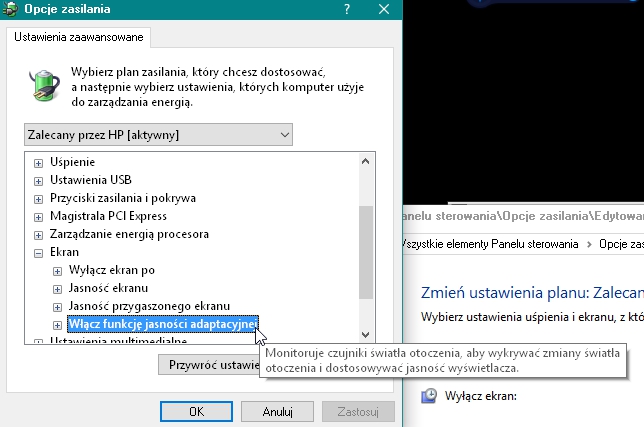Select Włącz funkcję jasności adaptacyjnej item
Image resolution: width=644 pixels, height=427 pixels.
163,324
